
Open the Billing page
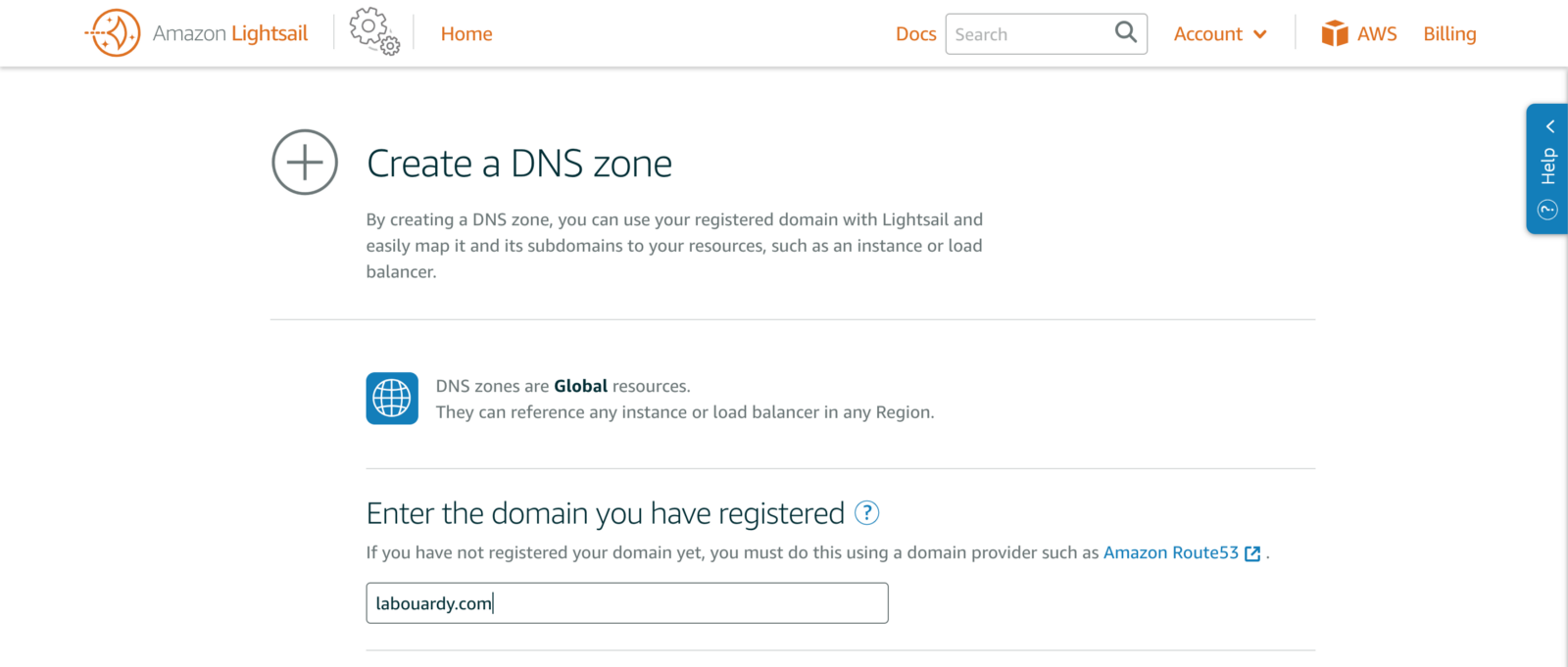[1449, 34]
